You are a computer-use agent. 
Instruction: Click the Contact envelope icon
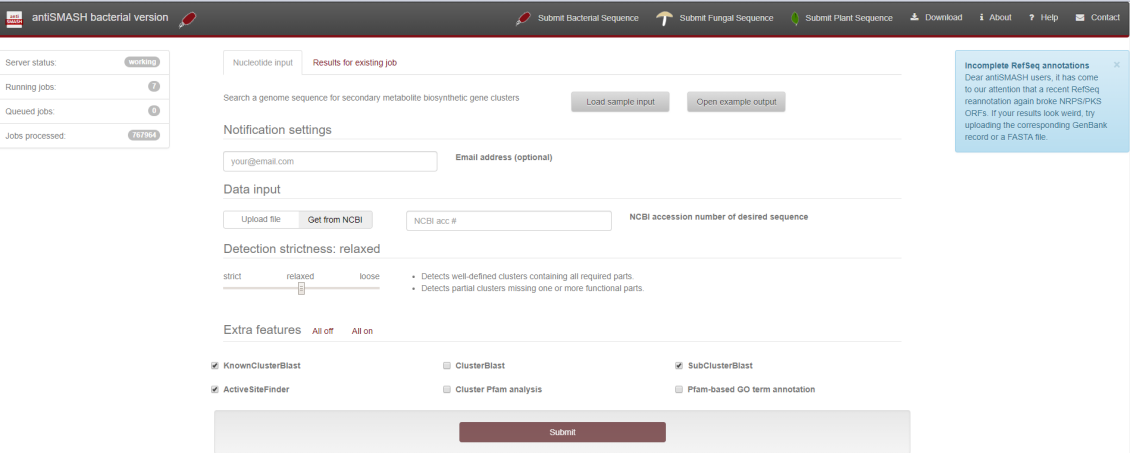1080,17
